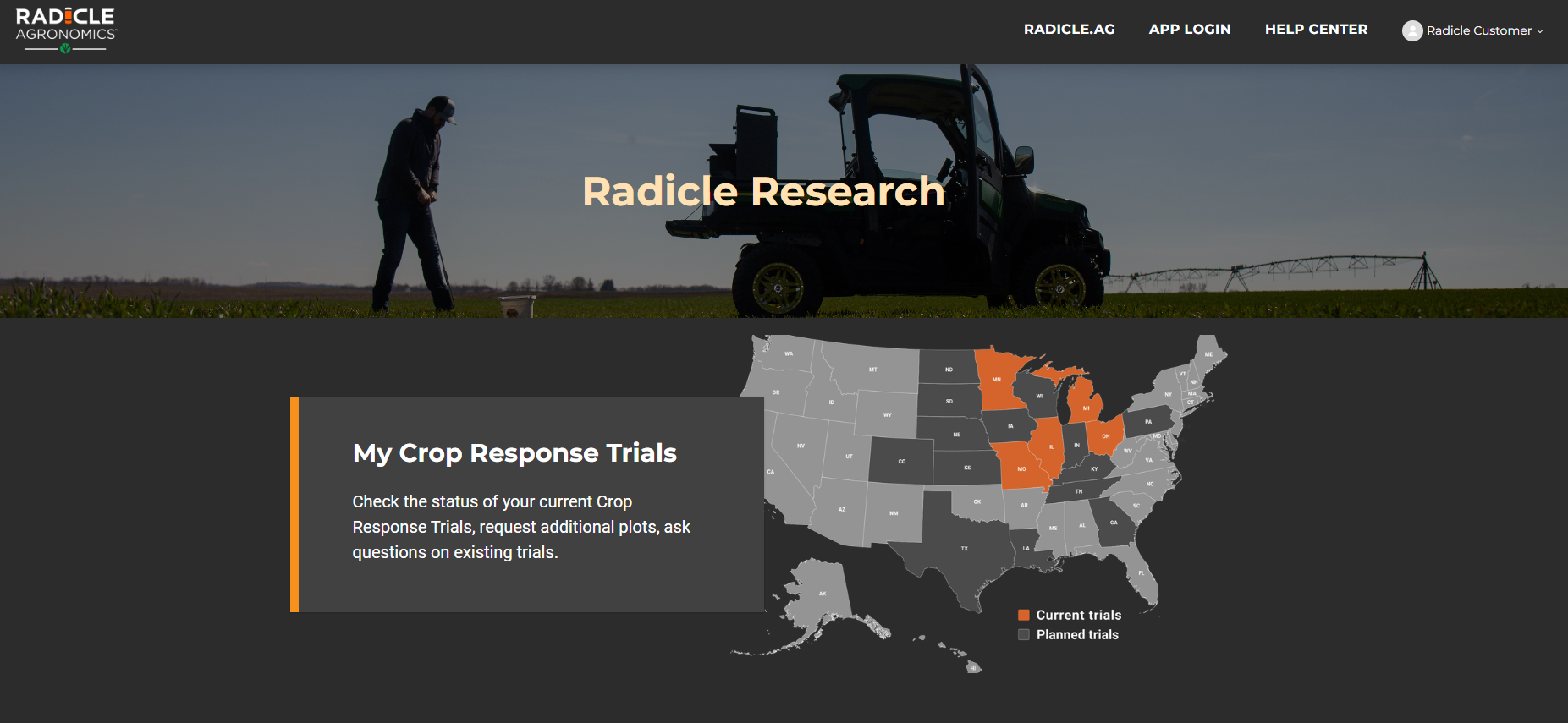Open the My Crop Response Trials card

(527, 504)
